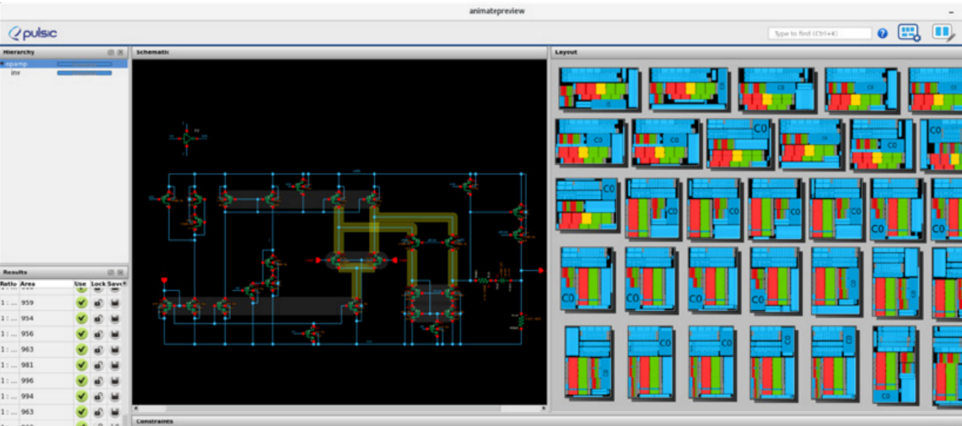Click the Use column header
Image resolution: width=962 pixels, height=426 pixels.
pyautogui.click(x=81, y=284)
